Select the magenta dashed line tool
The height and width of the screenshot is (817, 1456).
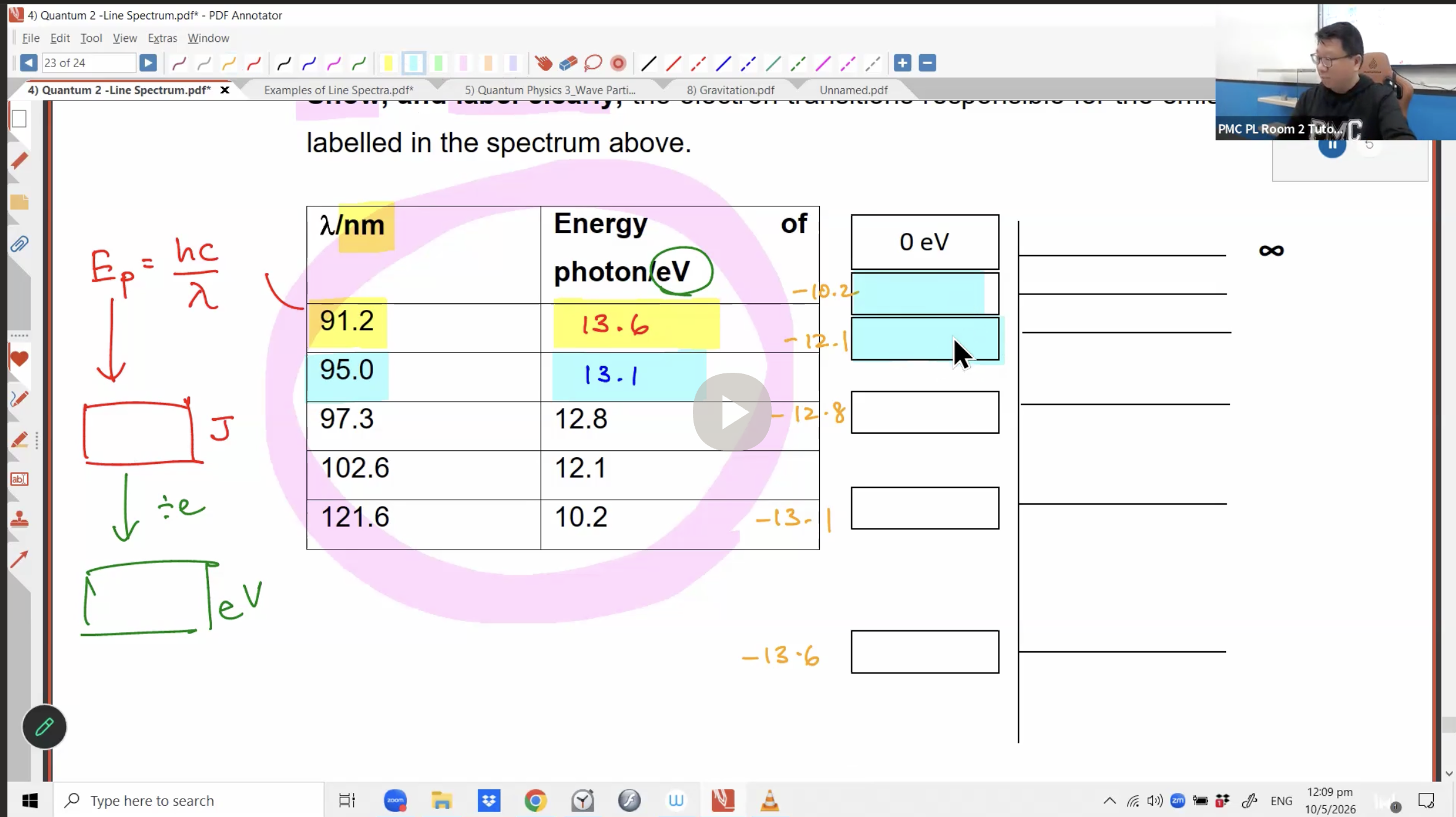pos(848,63)
